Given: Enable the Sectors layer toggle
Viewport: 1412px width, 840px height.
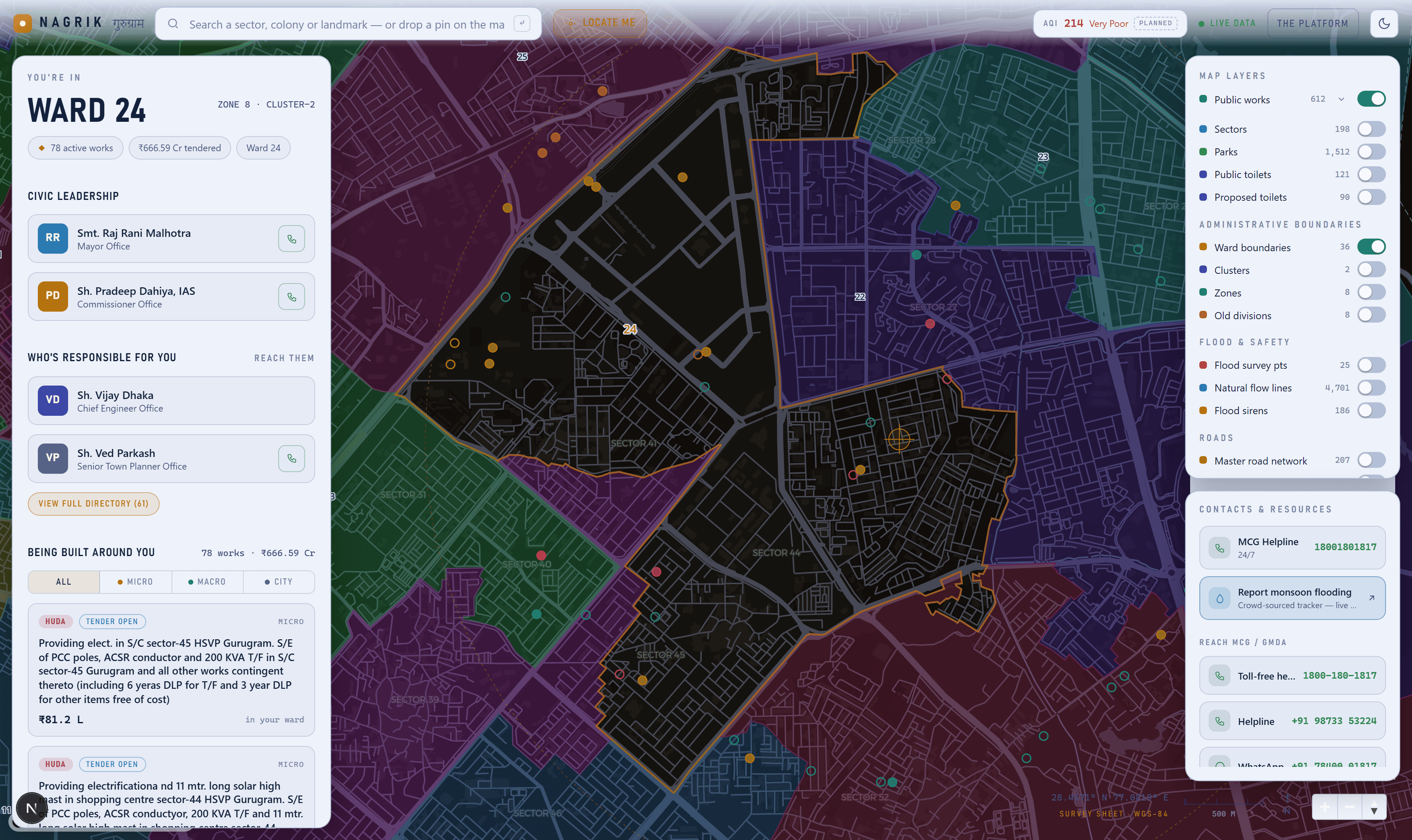Looking at the screenshot, I should pyautogui.click(x=1371, y=129).
